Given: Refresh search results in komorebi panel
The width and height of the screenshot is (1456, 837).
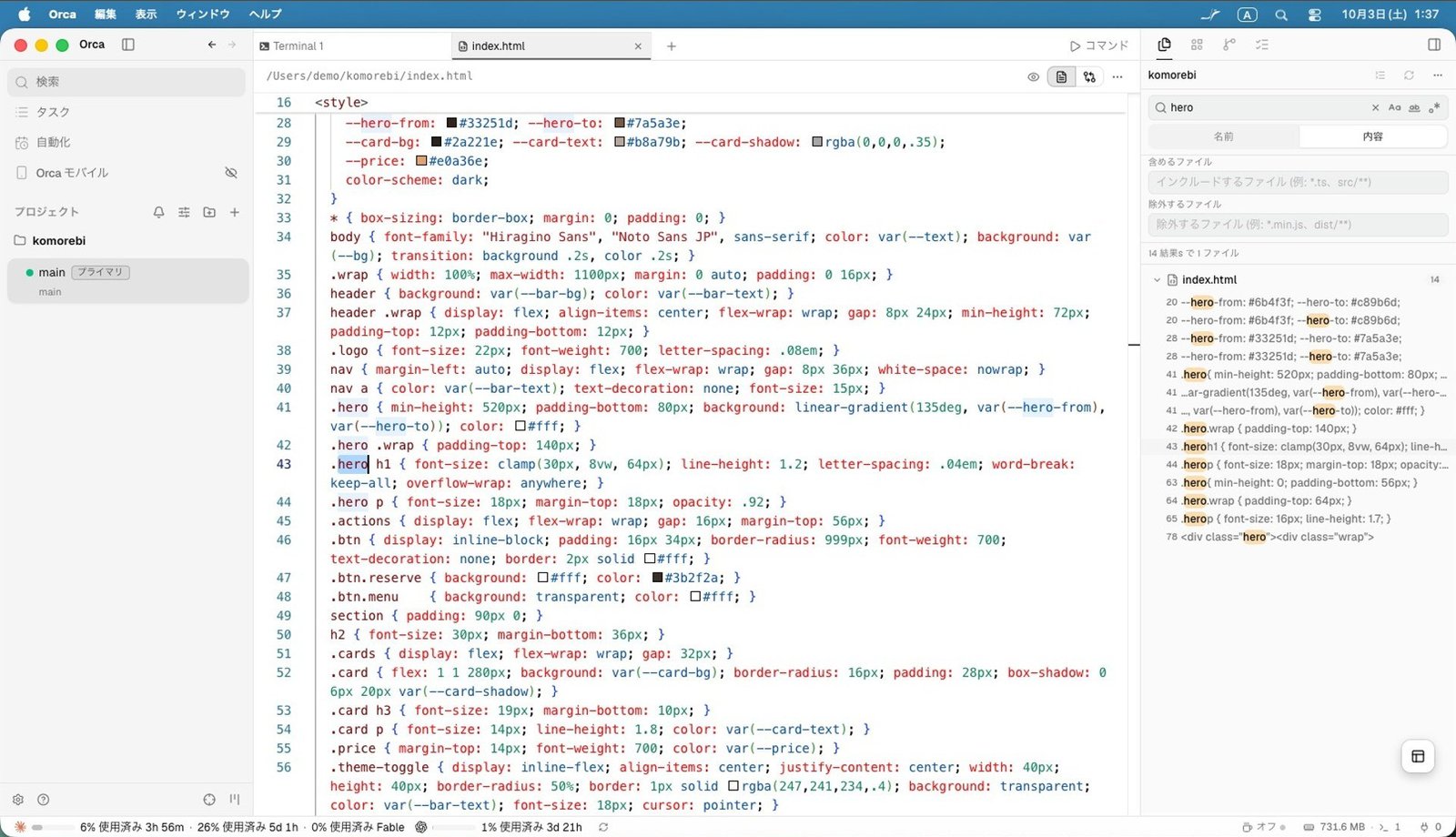Looking at the screenshot, I should tap(1409, 76).
